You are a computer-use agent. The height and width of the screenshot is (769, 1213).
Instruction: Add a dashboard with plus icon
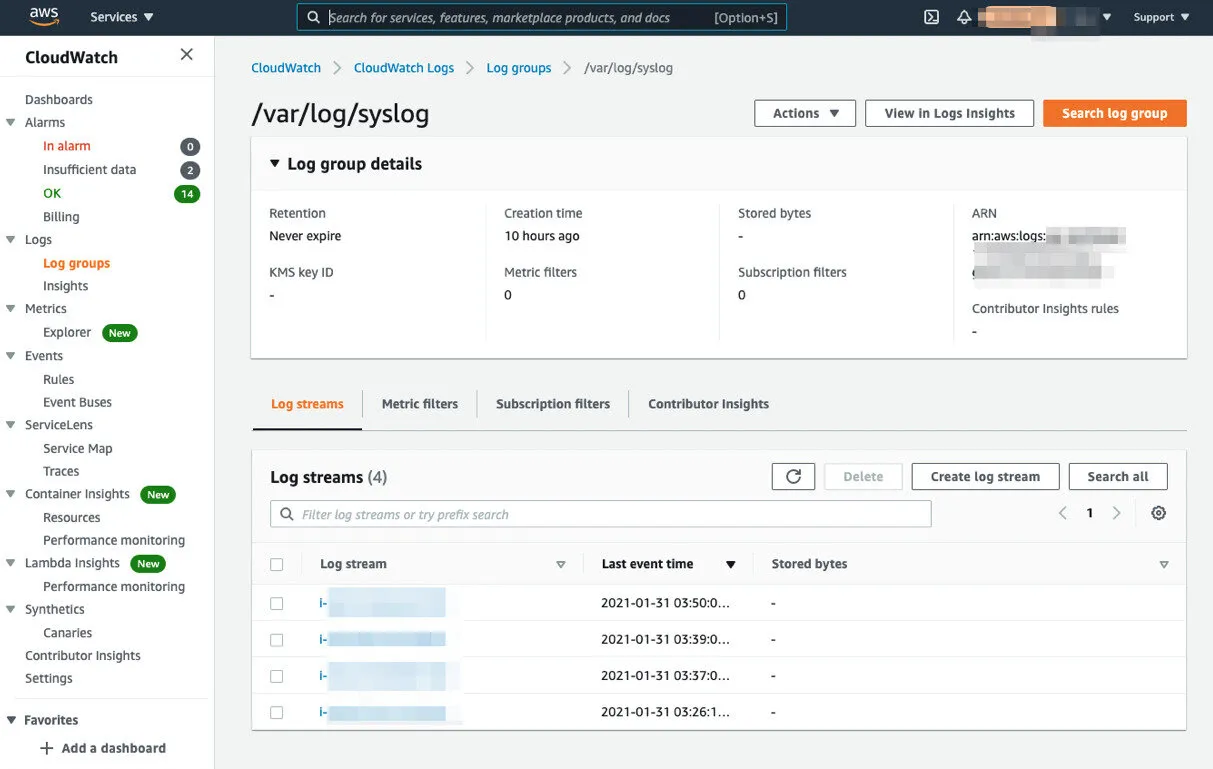[46, 748]
